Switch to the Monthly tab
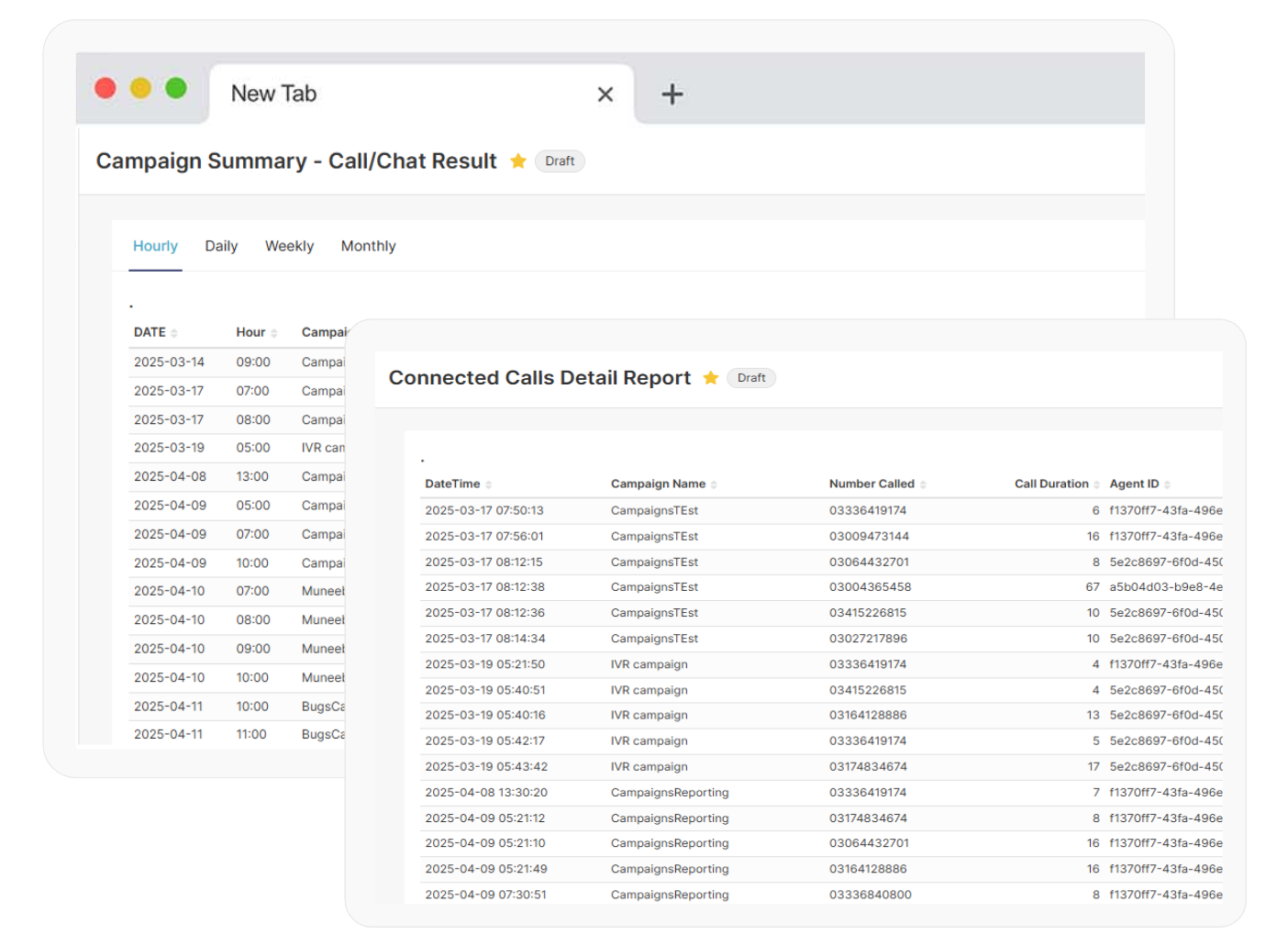The width and height of the screenshot is (1288, 946). click(x=368, y=246)
